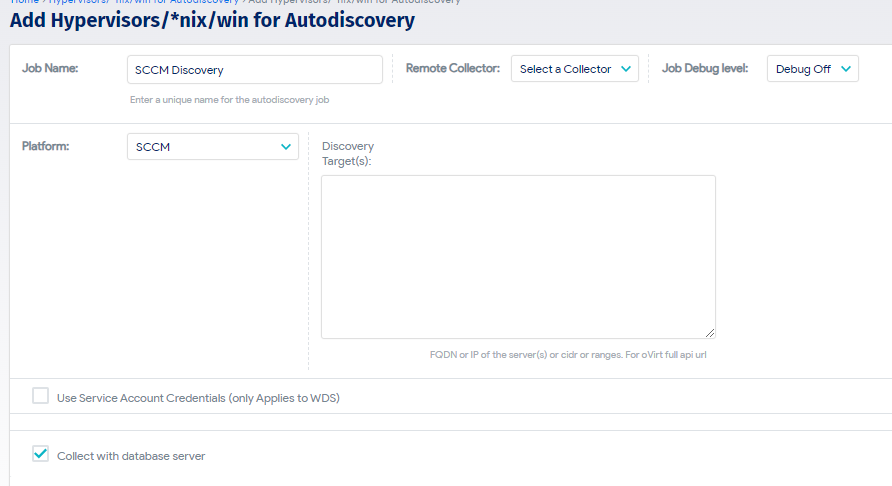Screen dimensions: 892x486
Task: Click the Job Name input field
Action: click(x=255, y=69)
